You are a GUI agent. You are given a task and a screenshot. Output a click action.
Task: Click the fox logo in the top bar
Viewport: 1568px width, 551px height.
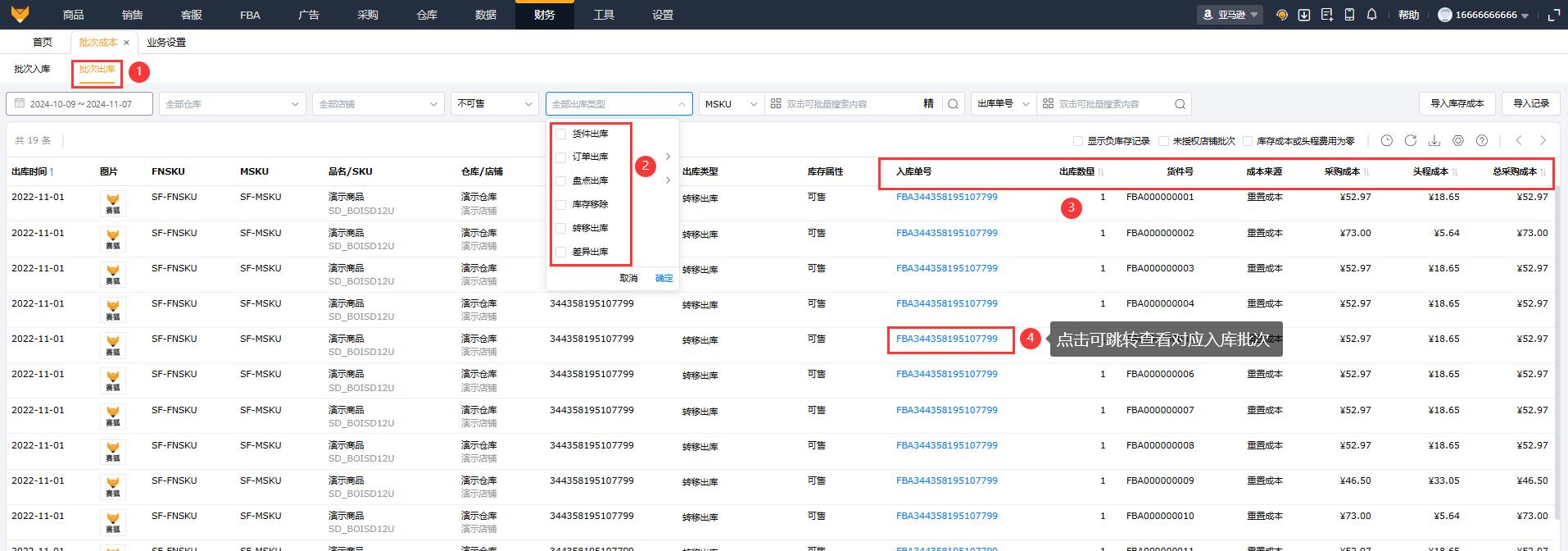pyautogui.click(x=20, y=14)
